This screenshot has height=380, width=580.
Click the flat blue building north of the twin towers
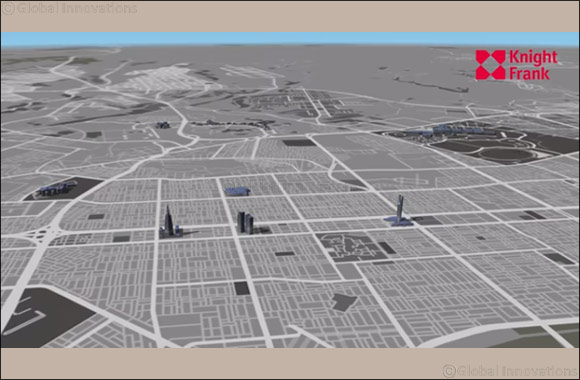point(238,191)
